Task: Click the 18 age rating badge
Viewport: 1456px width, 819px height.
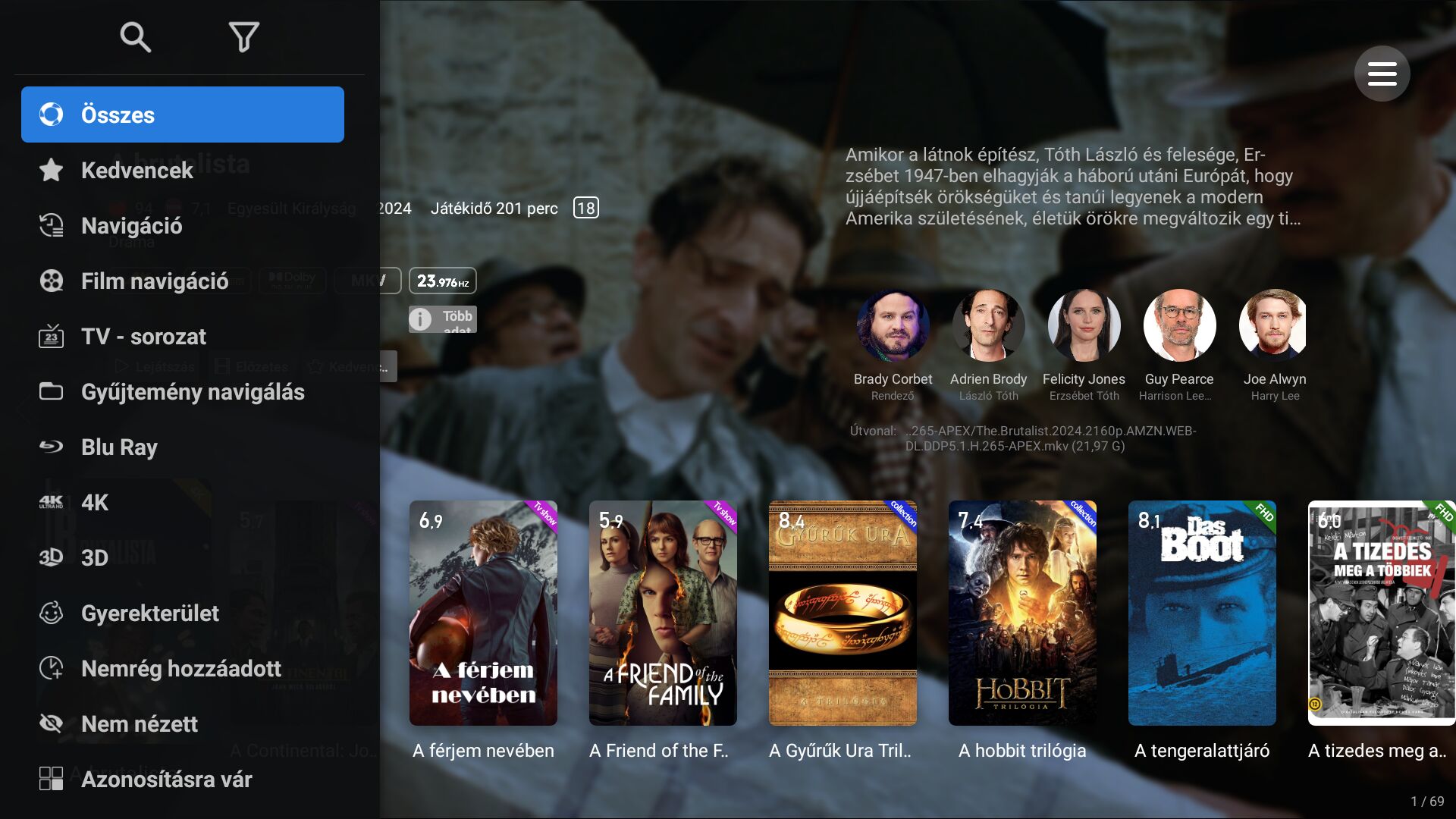Action: click(x=585, y=208)
